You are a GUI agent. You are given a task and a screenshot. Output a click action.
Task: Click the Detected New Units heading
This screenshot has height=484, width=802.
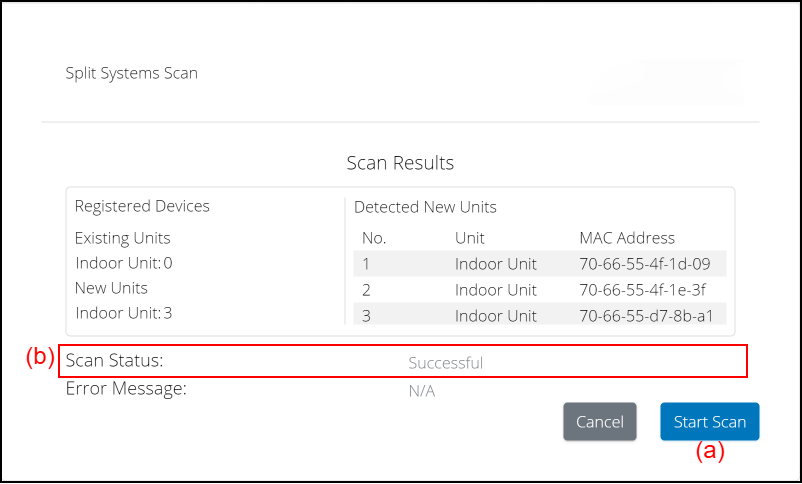(x=425, y=207)
